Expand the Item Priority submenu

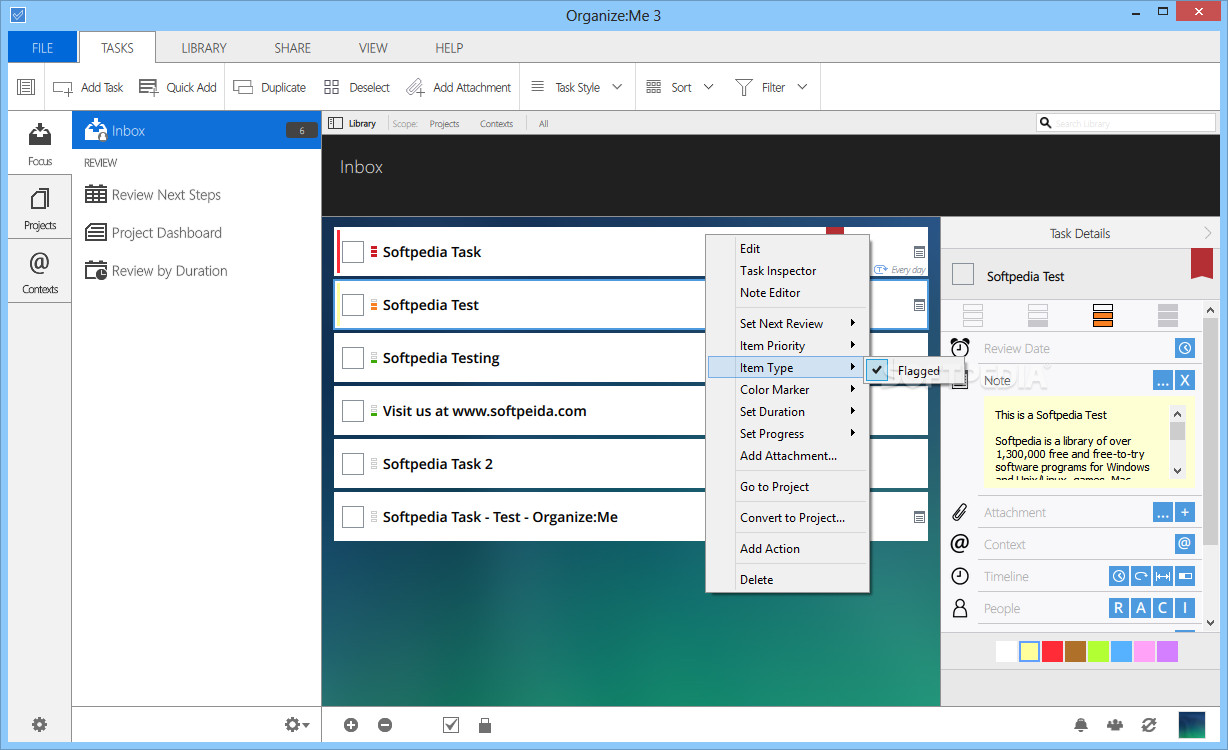pos(788,345)
